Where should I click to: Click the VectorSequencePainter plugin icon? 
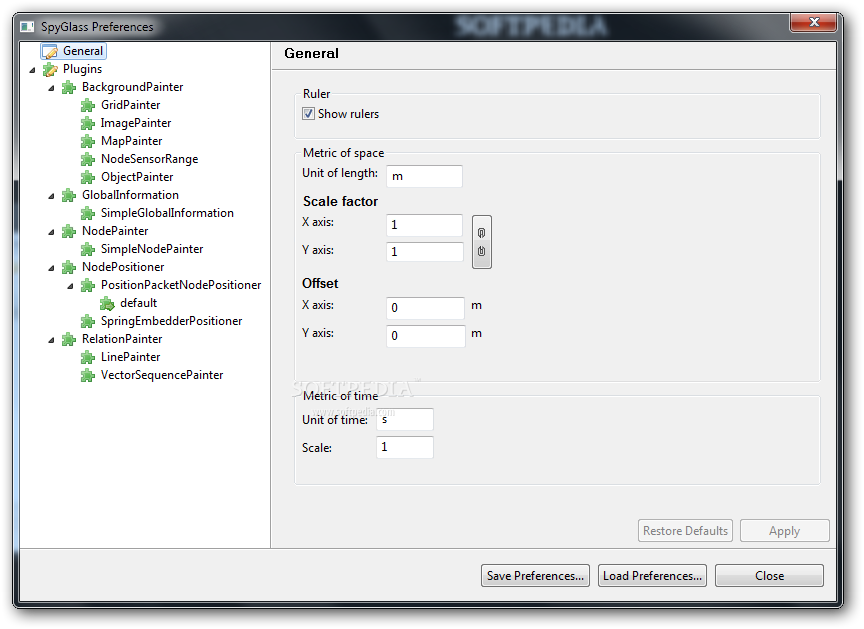(x=88, y=376)
